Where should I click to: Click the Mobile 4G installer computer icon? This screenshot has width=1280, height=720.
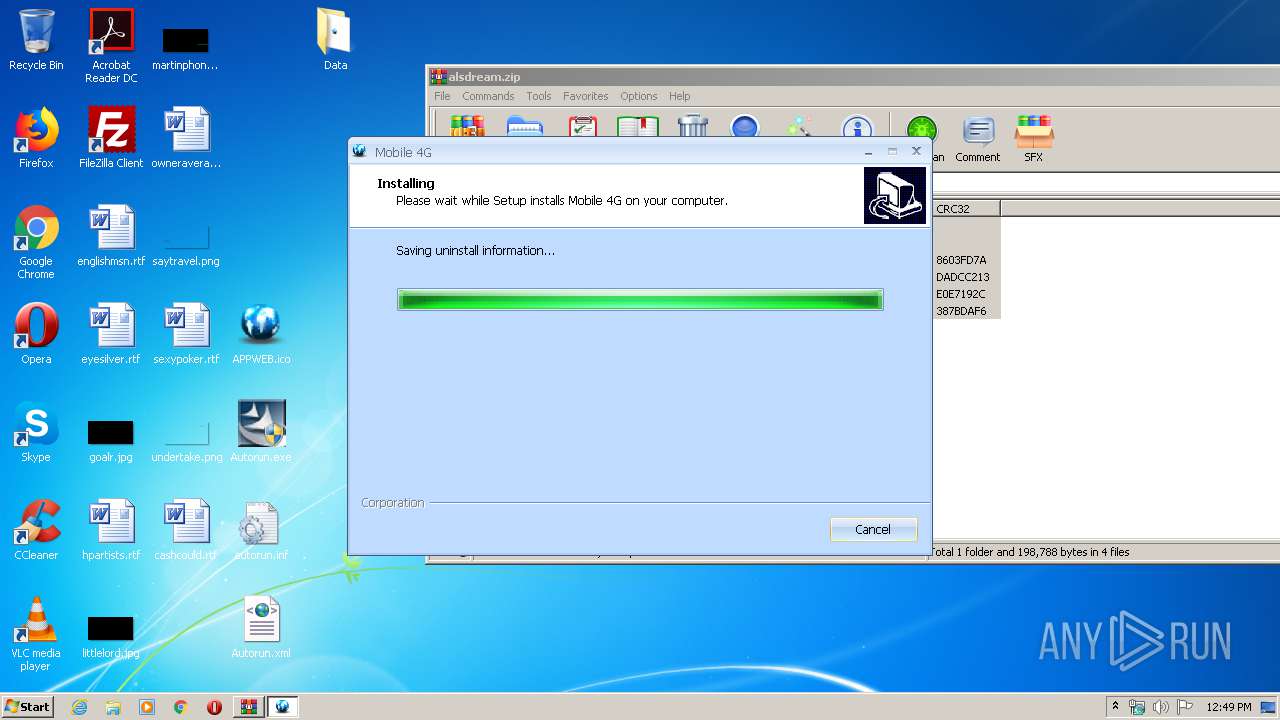(895, 195)
